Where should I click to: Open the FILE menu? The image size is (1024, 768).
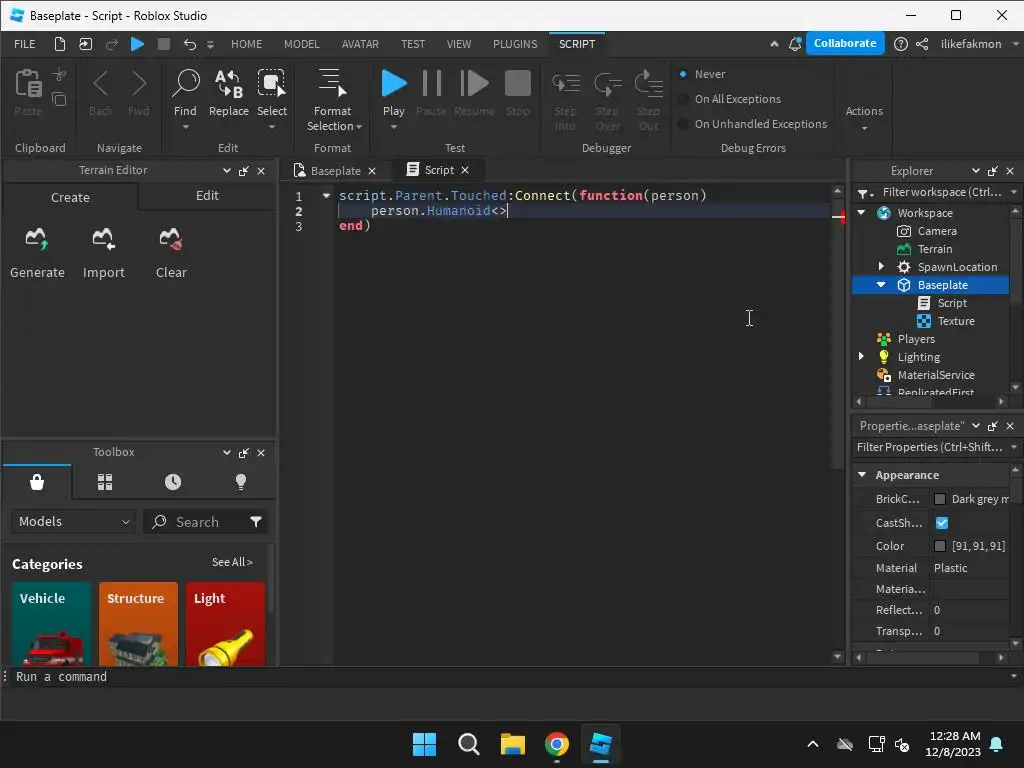click(25, 44)
